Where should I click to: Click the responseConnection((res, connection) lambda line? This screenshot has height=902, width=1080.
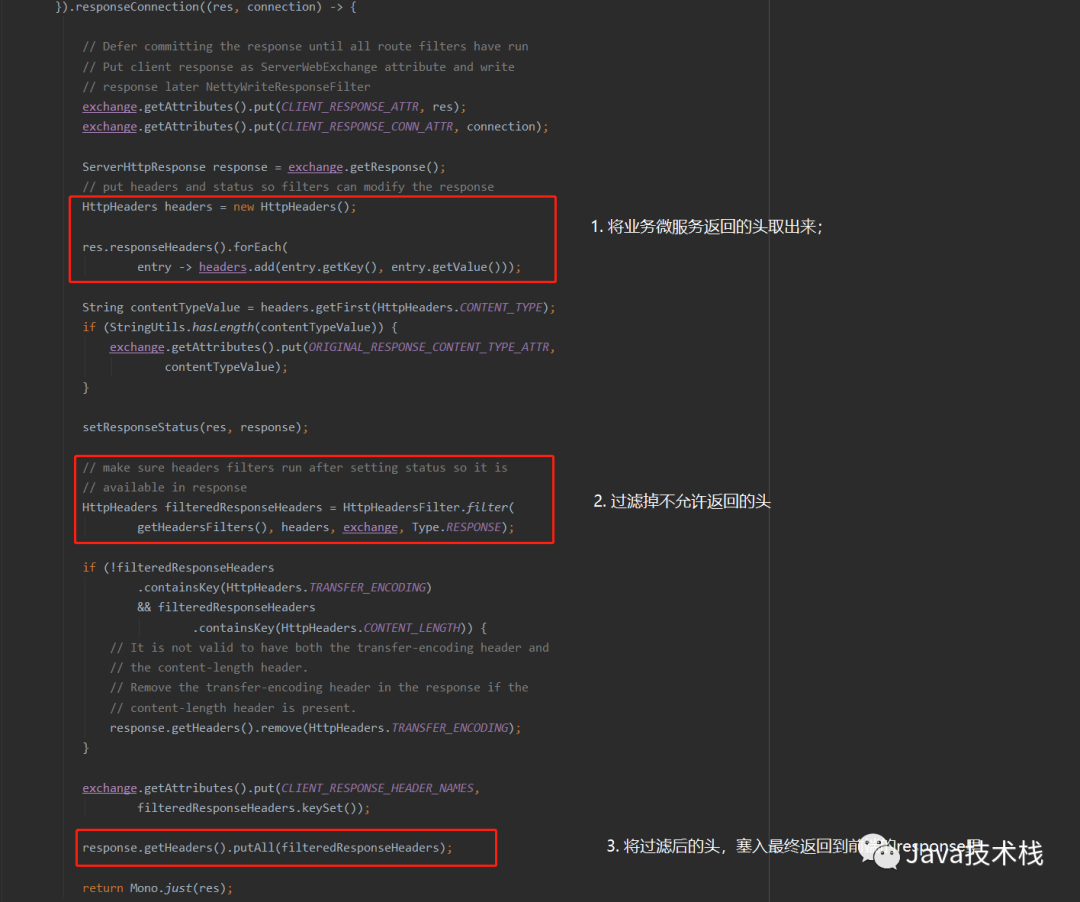[x=206, y=7]
